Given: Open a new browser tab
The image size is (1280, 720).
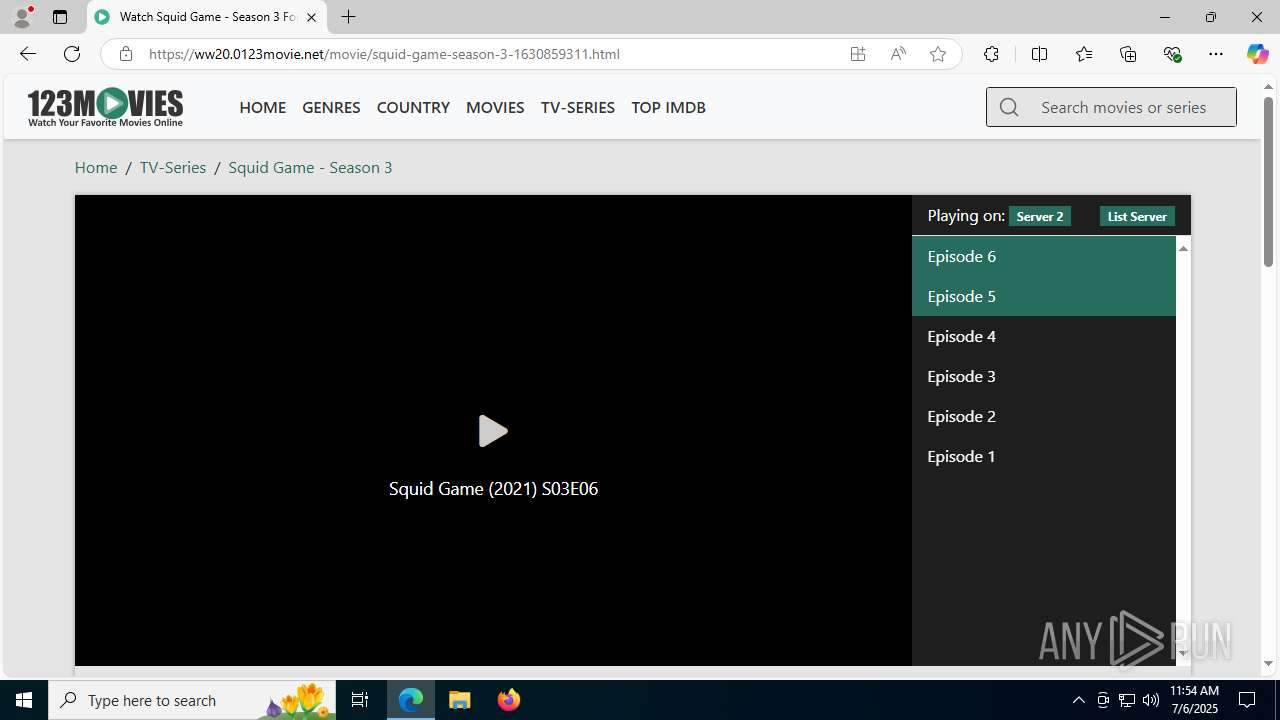Looking at the screenshot, I should tap(348, 17).
